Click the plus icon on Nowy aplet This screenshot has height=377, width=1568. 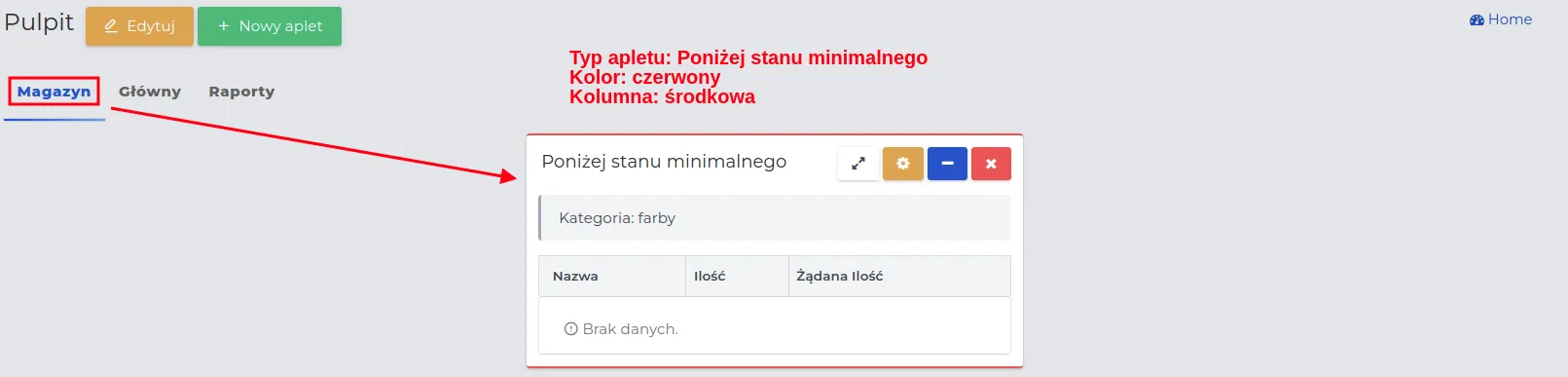tap(223, 26)
